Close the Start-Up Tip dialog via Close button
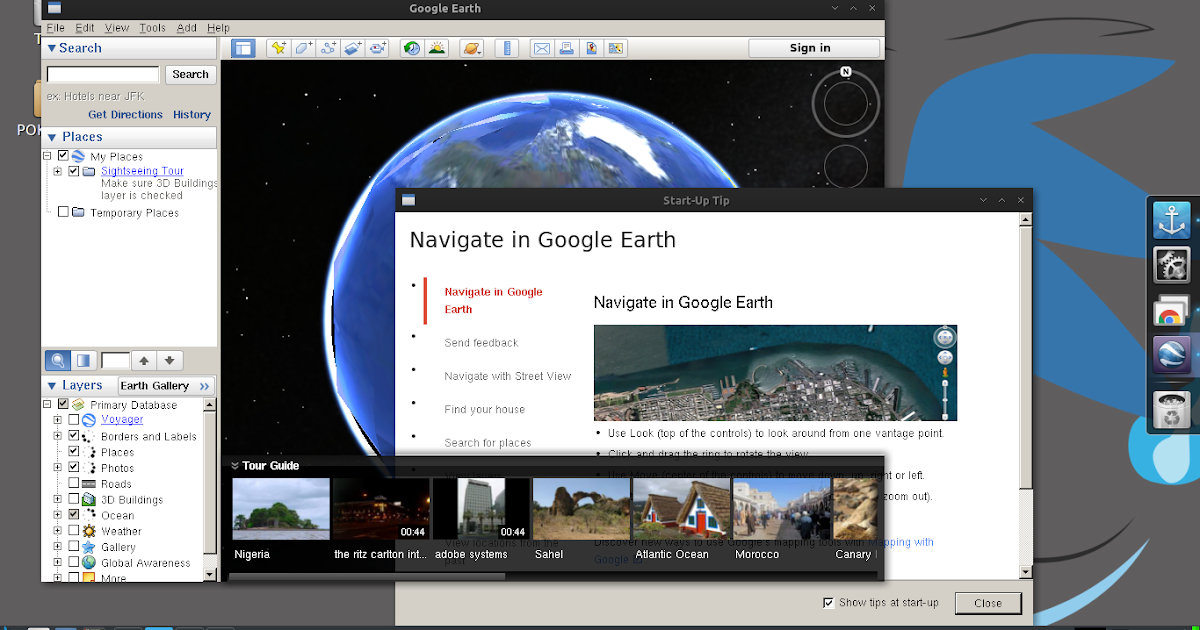Screen dimensions: 1200x630 (988, 603)
